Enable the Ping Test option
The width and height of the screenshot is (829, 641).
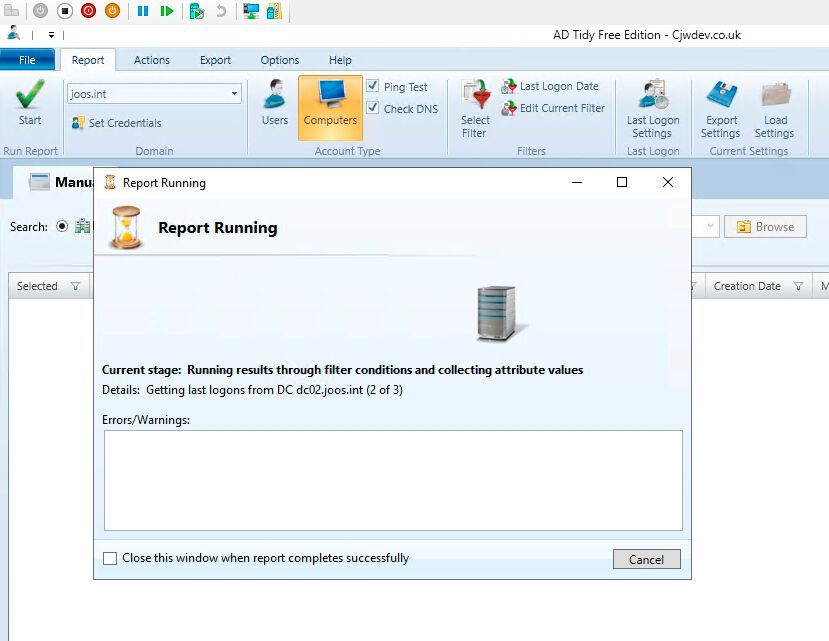tap(374, 85)
